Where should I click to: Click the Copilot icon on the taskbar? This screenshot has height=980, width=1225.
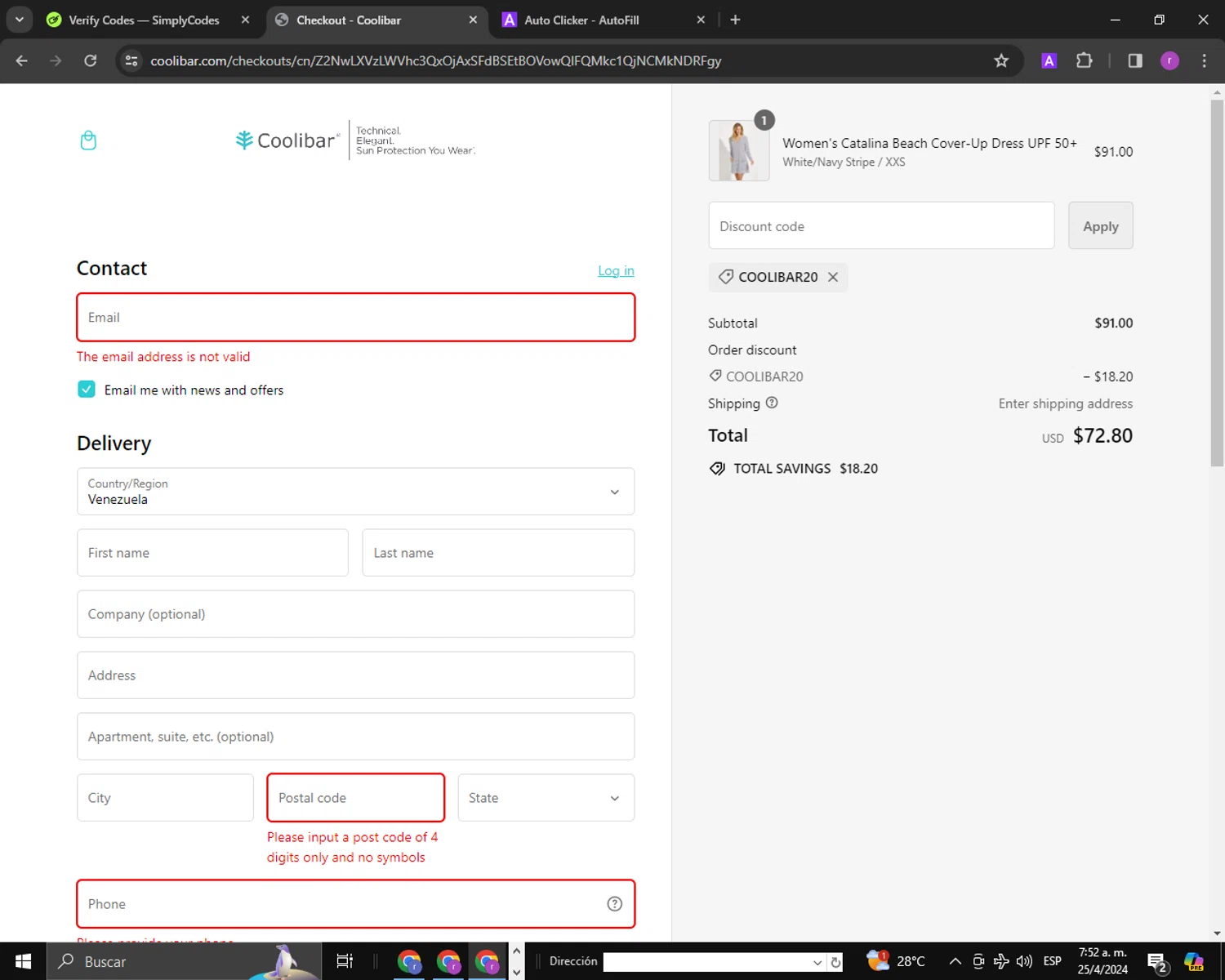[x=1194, y=961]
